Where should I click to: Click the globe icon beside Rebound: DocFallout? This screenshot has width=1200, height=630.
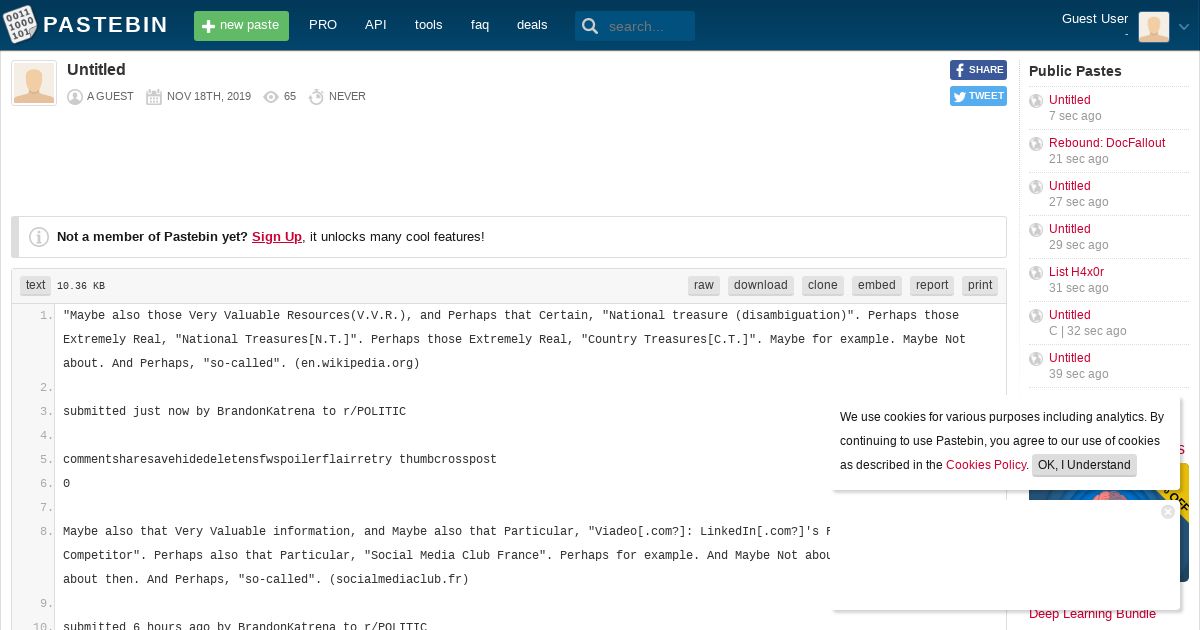[1036, 144]
